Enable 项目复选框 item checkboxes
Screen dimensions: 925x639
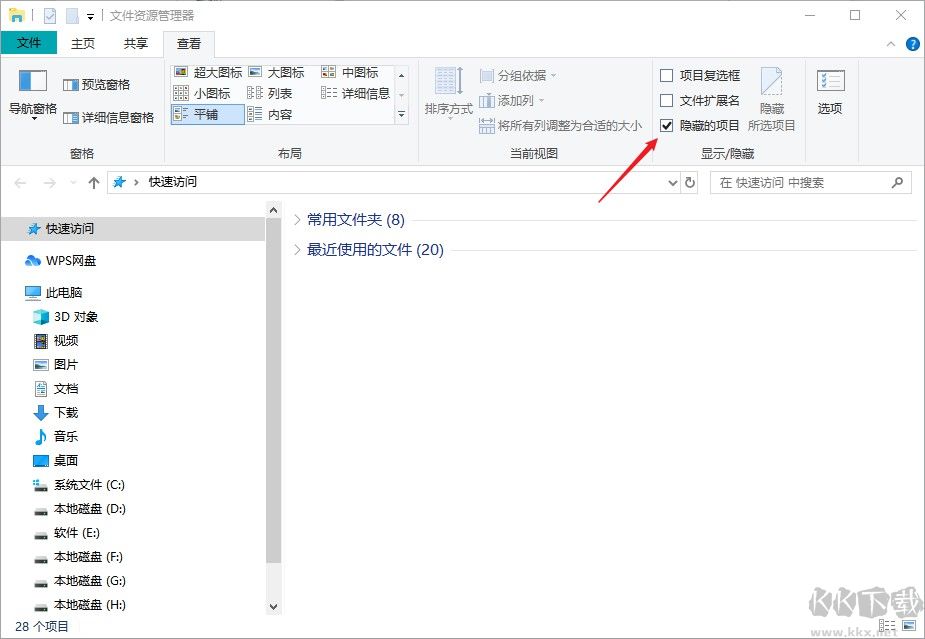[x=666, y=75]
